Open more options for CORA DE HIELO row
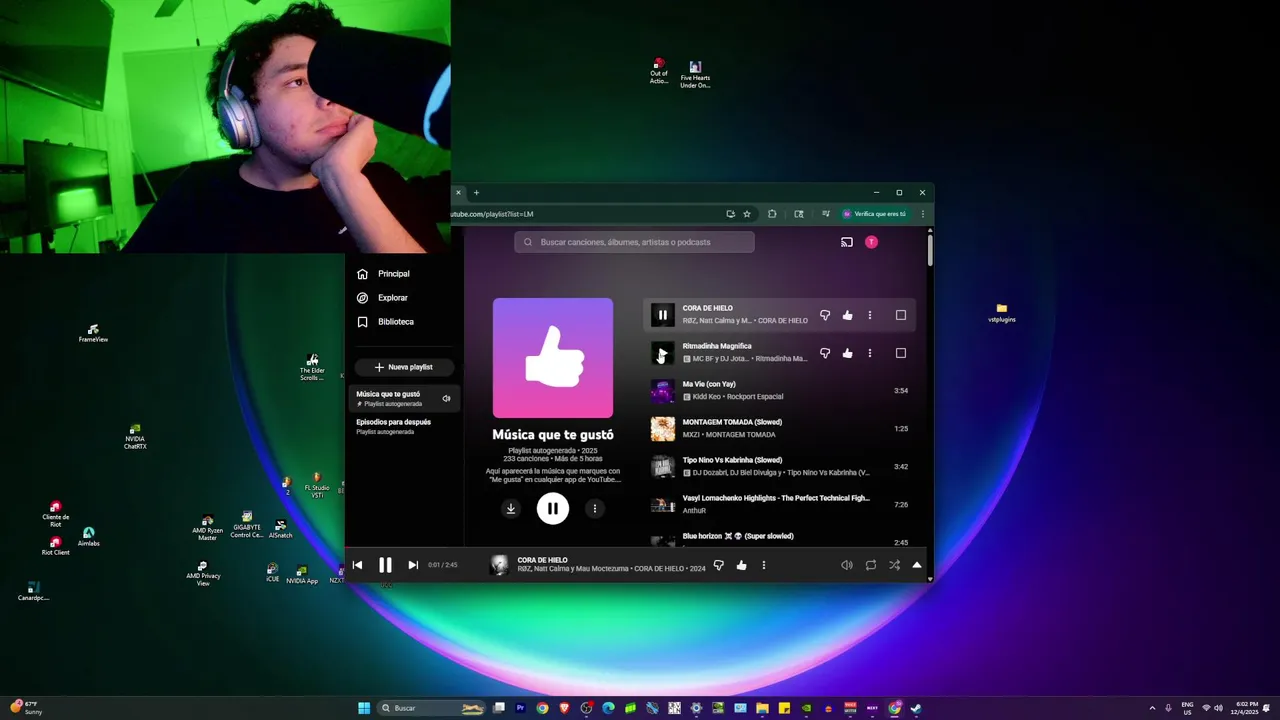The image size is (1280, 720). coord(869,315)
